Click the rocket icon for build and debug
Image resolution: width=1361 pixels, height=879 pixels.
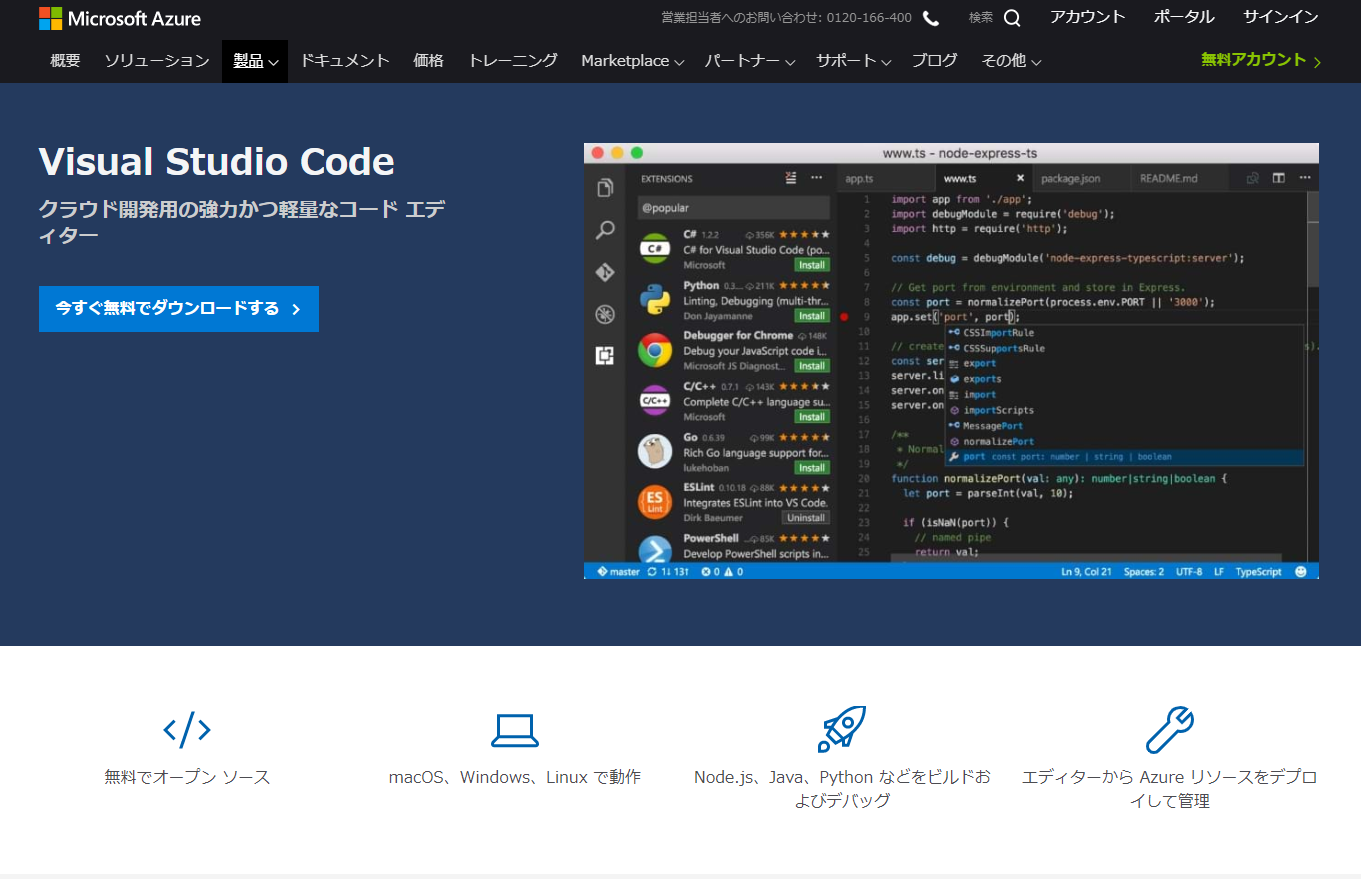842,729
